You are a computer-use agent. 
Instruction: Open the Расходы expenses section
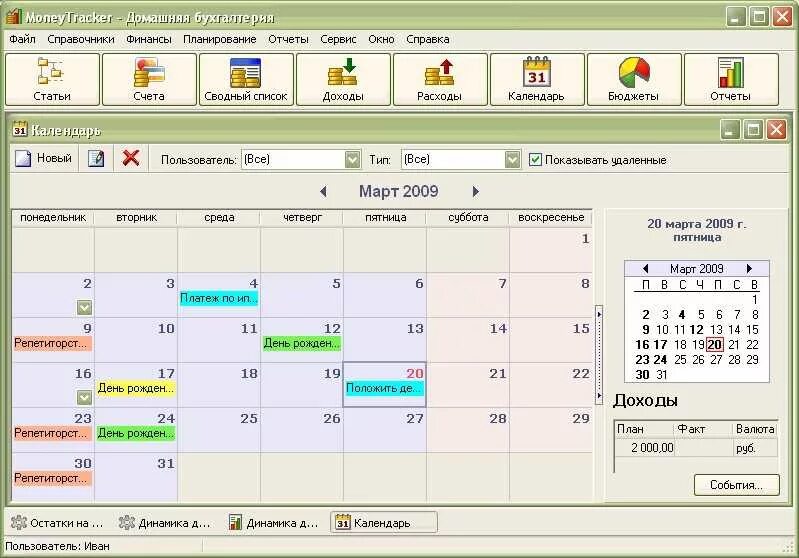(440, 80)
